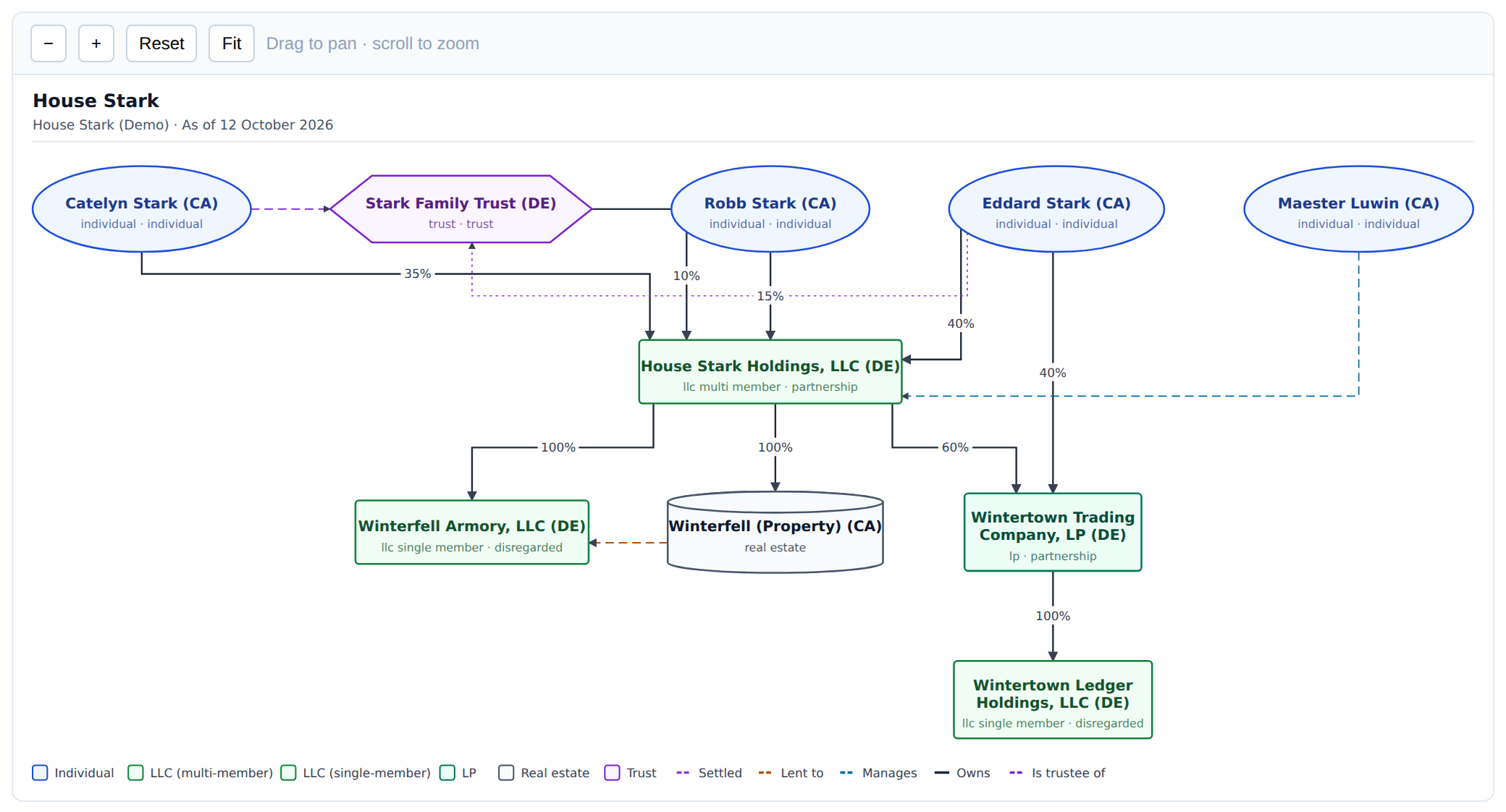The height and width of the screenshot is (812, 1506).
Task: Click the 15% ownership edge label
Action: click(770, 296)
